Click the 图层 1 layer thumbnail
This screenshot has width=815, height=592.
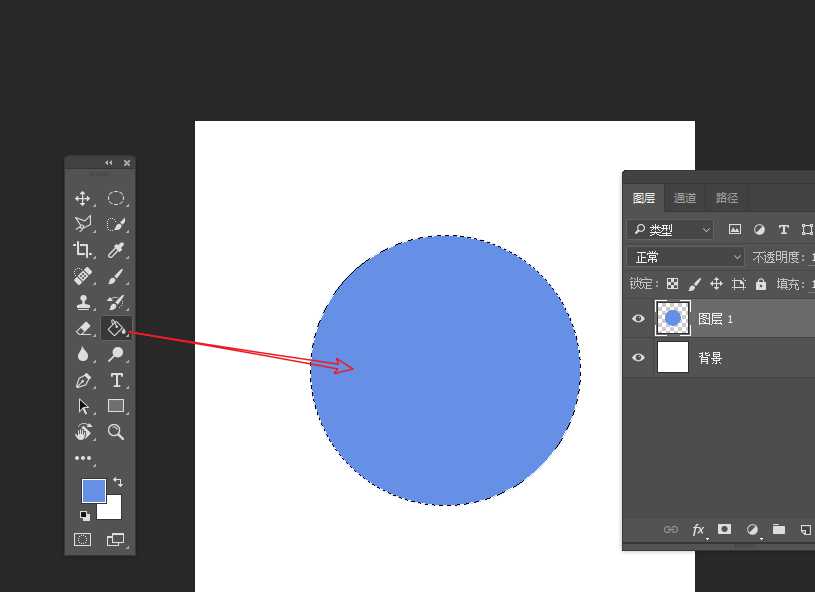tap(673, 318)
